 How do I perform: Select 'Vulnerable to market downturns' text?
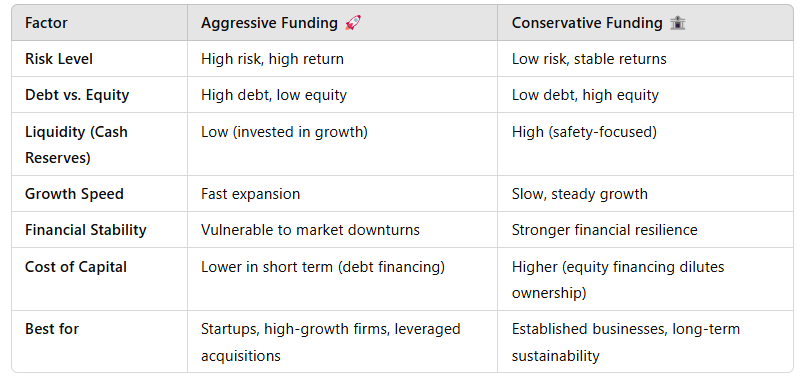pyautogui.click(x=310, y=230)
